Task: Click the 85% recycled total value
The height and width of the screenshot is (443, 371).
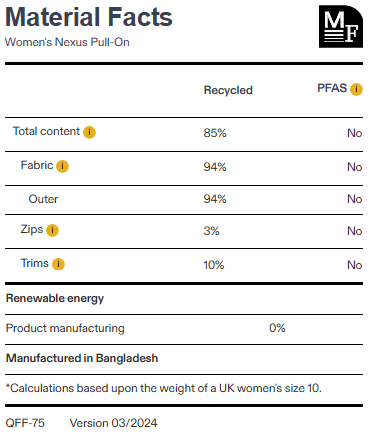Action: pyautogui.click(x=215, y=133)
